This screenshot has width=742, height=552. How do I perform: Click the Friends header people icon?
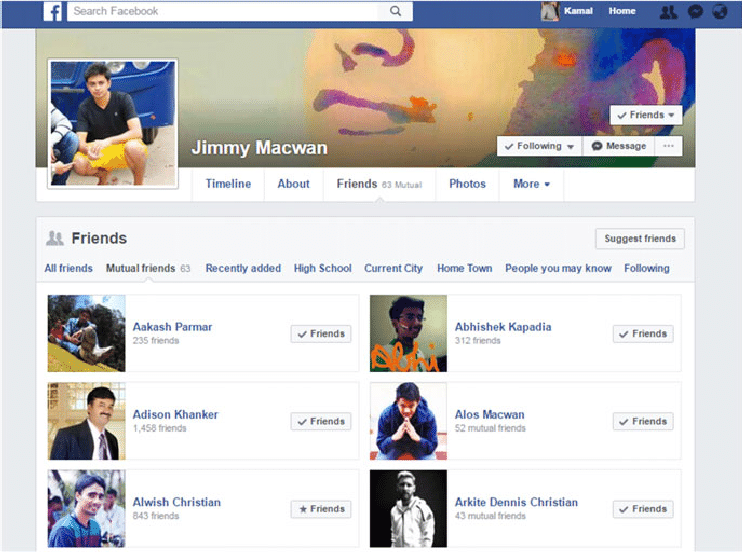point(55,238)
